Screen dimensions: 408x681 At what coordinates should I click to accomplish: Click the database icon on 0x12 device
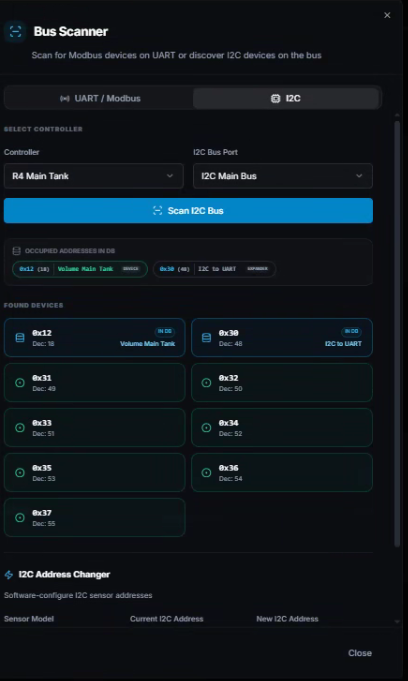click(20, 338)
